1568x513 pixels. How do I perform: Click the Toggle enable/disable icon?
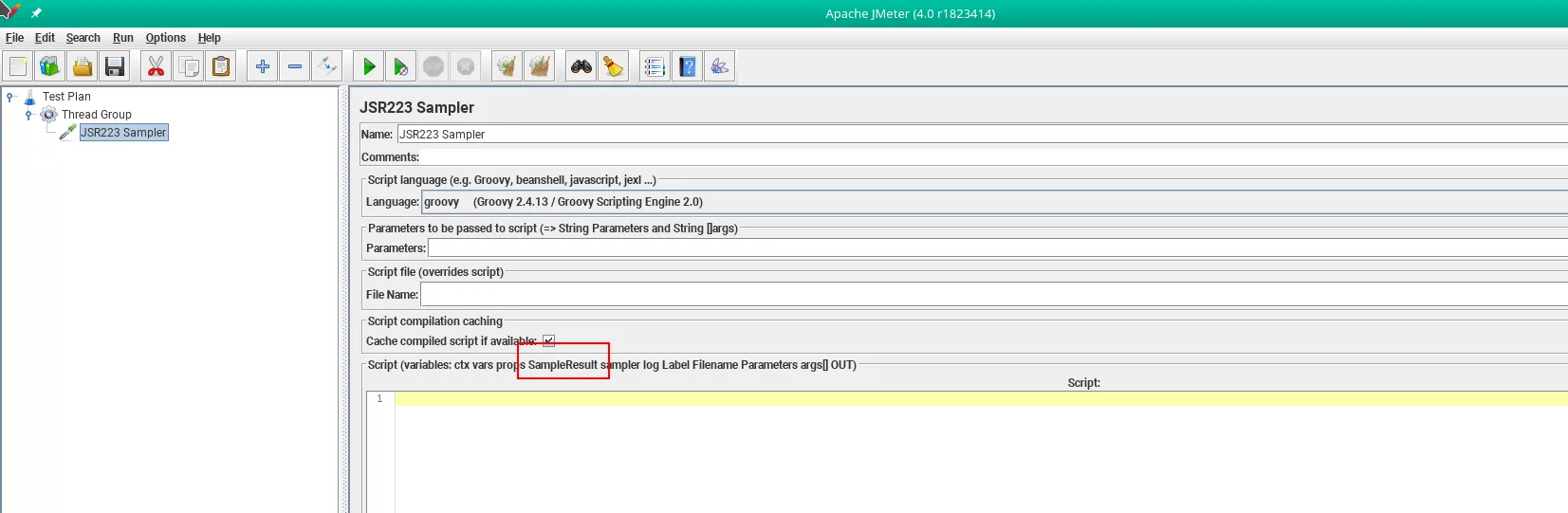327,66
